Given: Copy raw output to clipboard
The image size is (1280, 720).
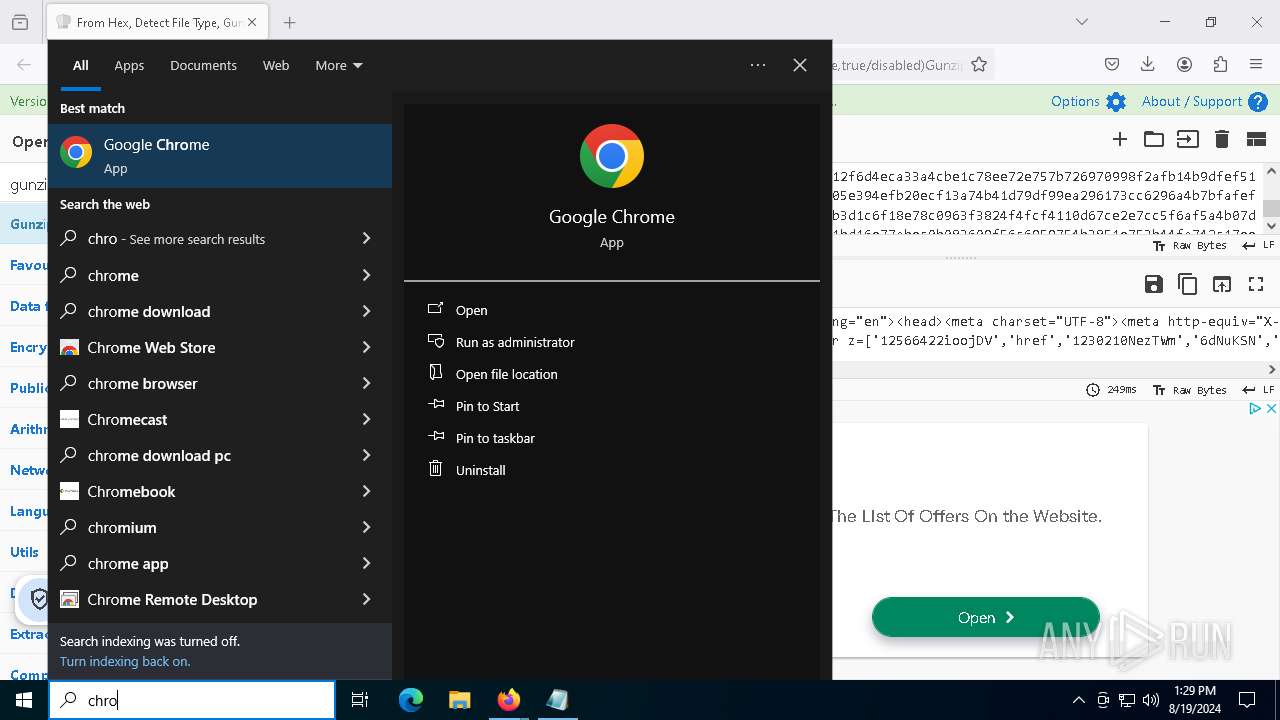Looking at the screenshot, I should click(1187, 285).
